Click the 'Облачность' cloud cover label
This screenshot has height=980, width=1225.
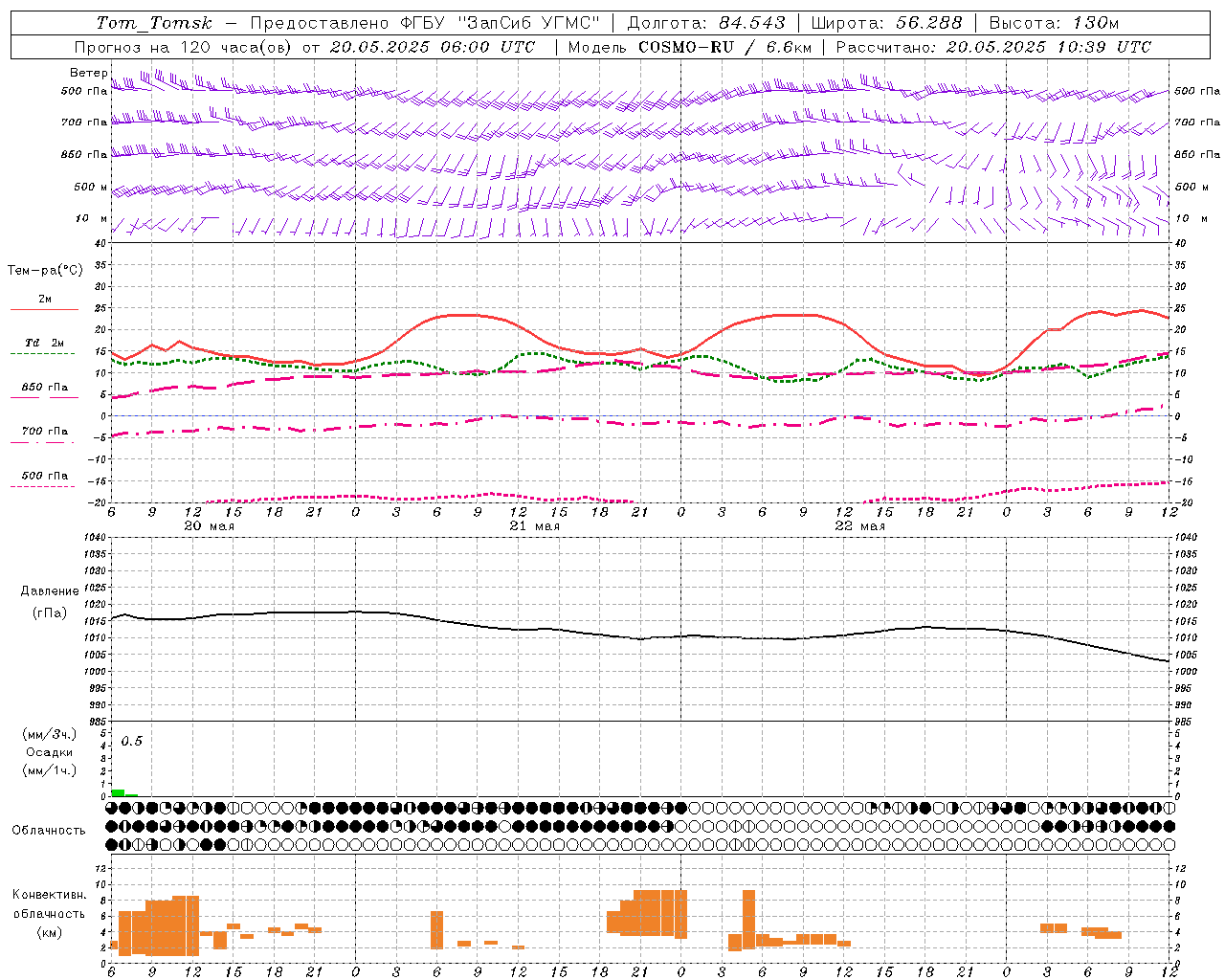point(49,830)
